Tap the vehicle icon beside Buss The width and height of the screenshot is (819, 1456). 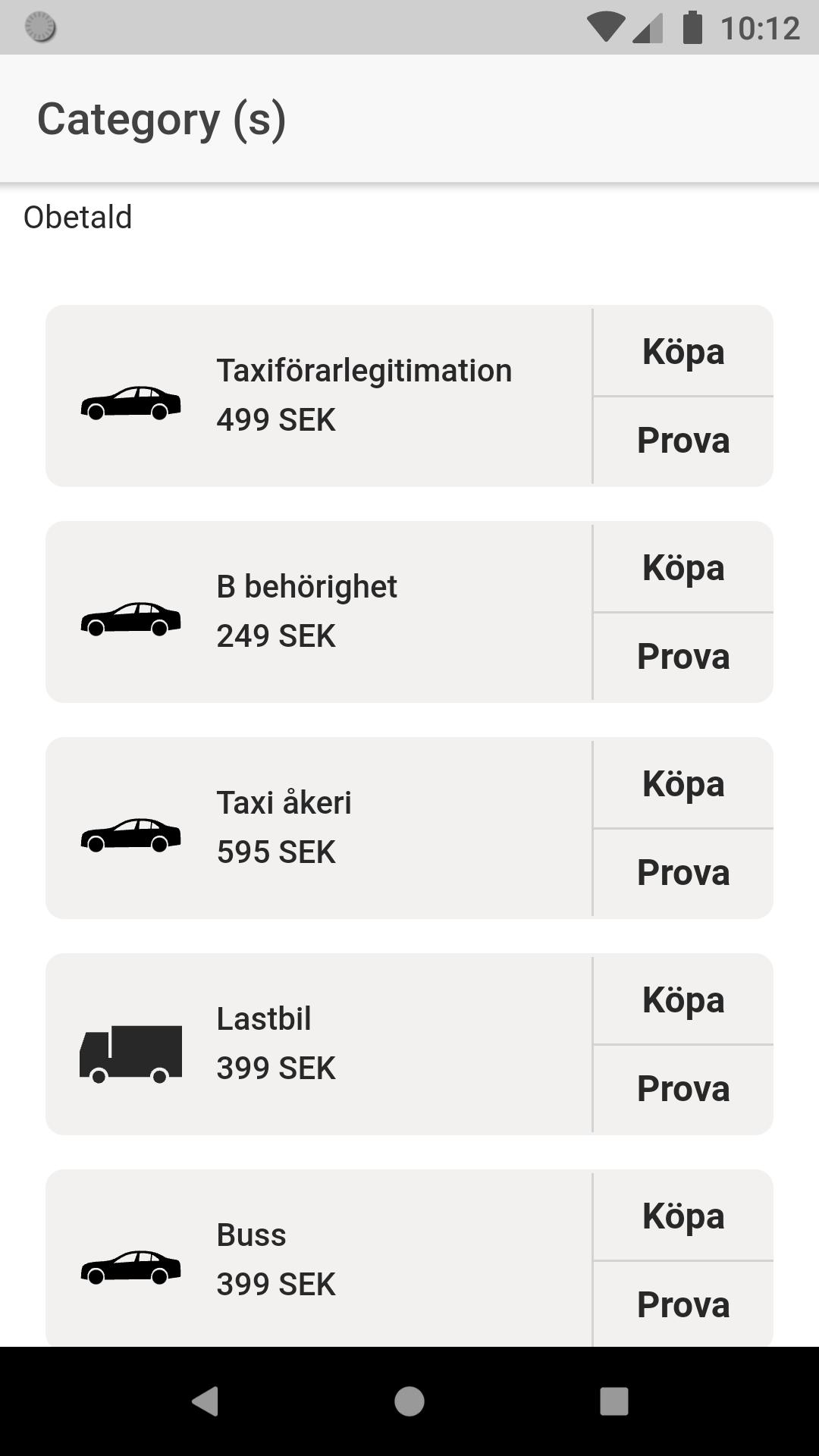[x=130, y=1267]
